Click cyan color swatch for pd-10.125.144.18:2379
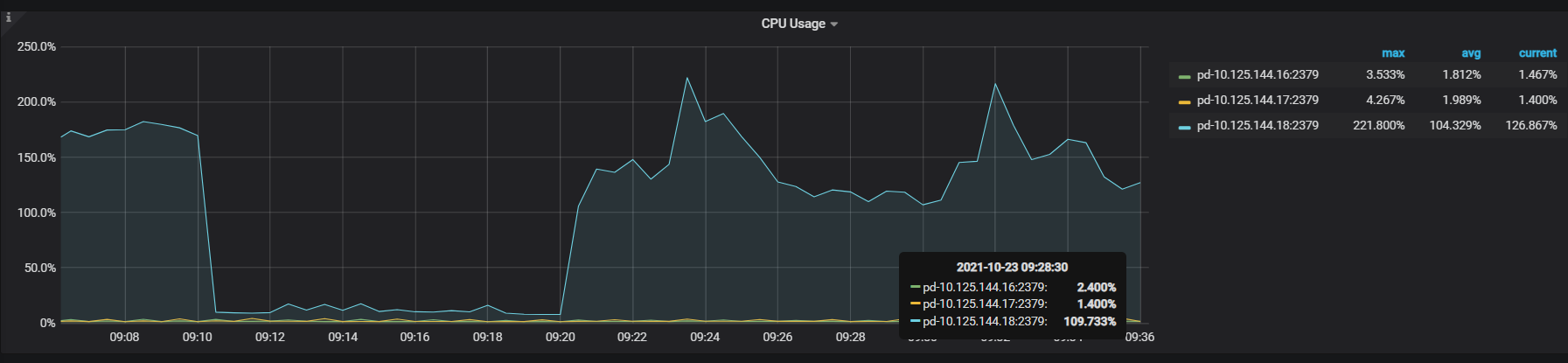 [x=1185, y=128]
